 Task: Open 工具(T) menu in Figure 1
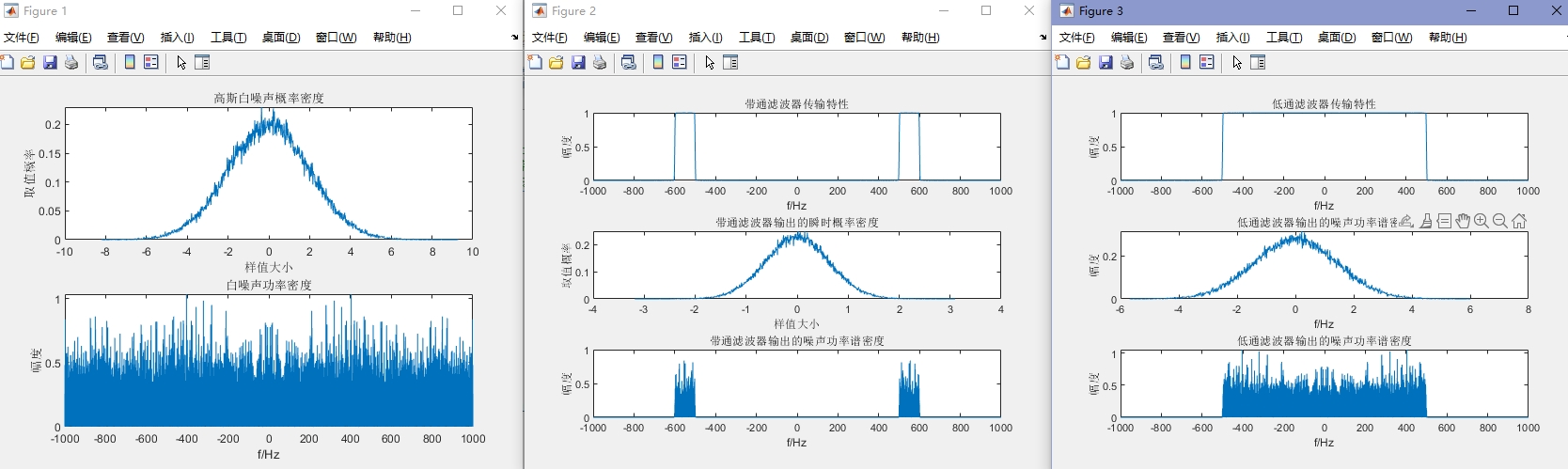point(228,38)
